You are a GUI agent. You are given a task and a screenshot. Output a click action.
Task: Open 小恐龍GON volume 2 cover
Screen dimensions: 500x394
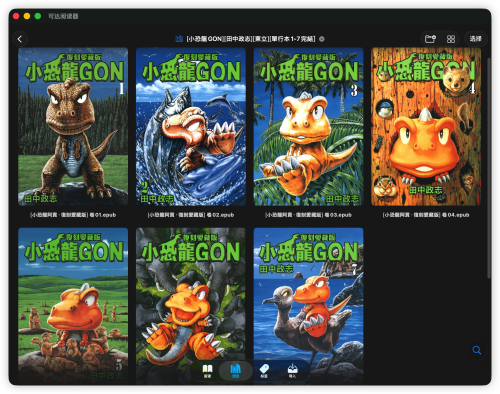click(191, 127)
